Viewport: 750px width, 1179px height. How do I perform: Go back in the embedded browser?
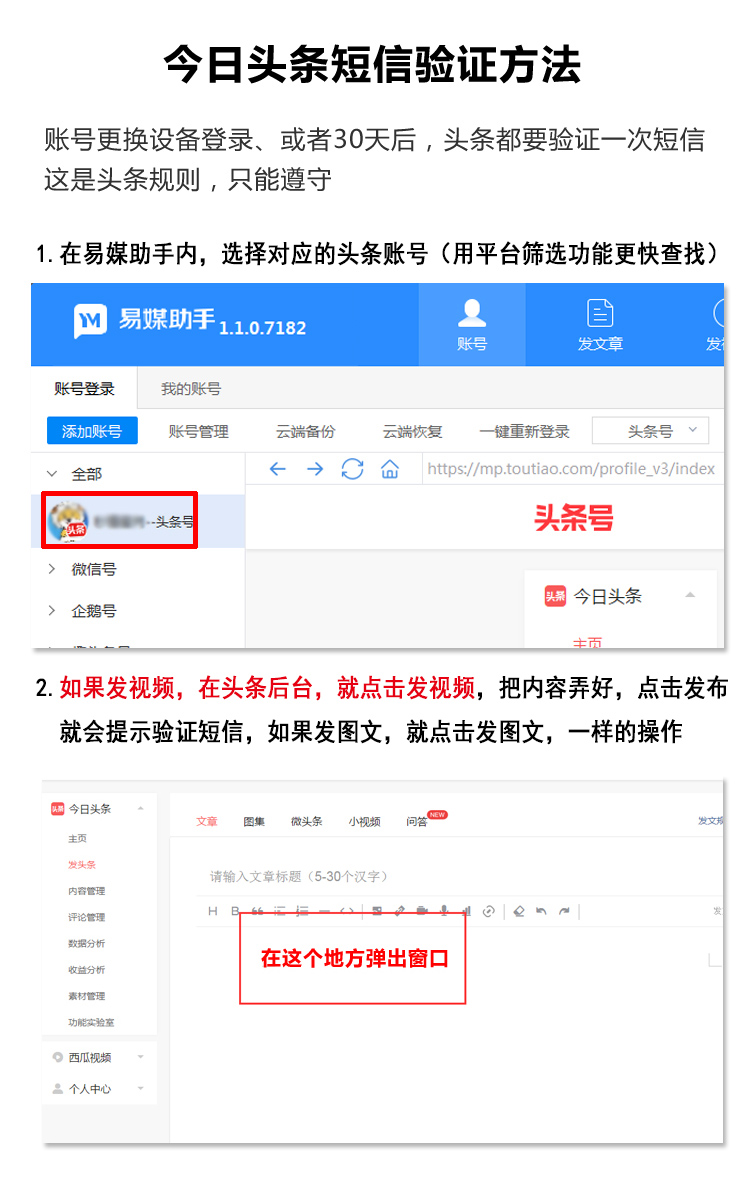pyautogui.click(x=278, y=469)
